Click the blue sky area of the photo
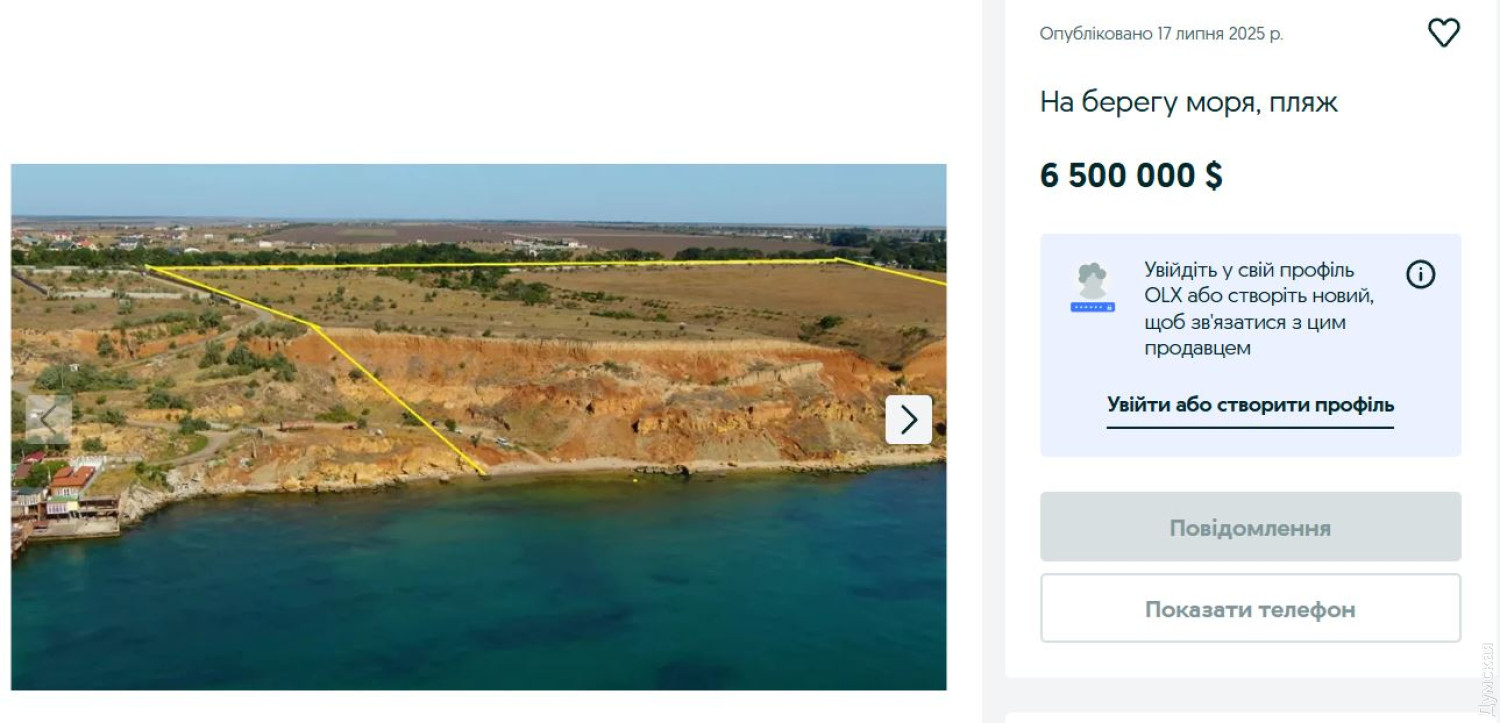This screenshot has height=723, width=1500. click(480, 192)
